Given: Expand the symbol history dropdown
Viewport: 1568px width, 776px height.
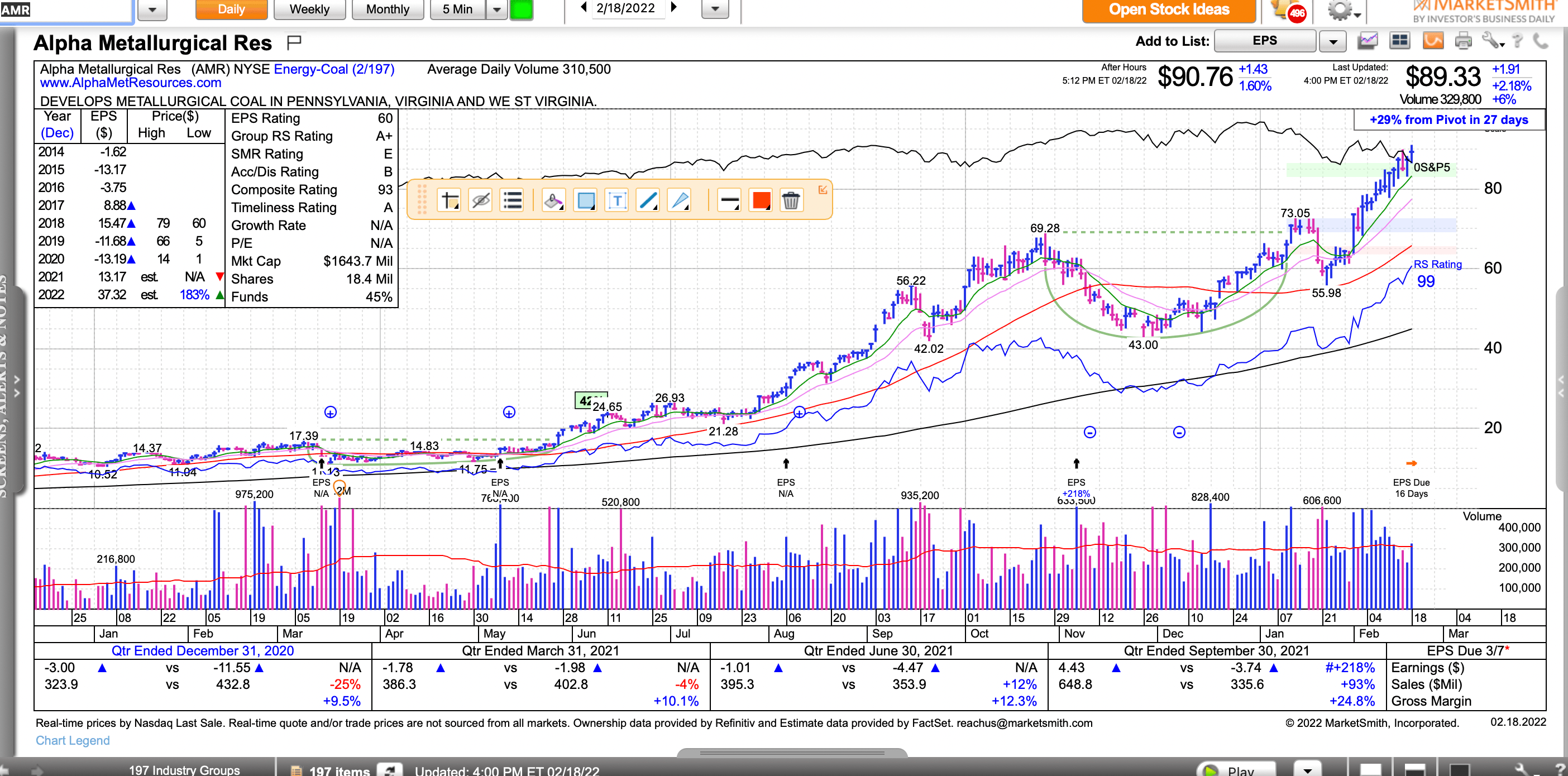Looking at the screenshot, I should click(x=153, y=9).
